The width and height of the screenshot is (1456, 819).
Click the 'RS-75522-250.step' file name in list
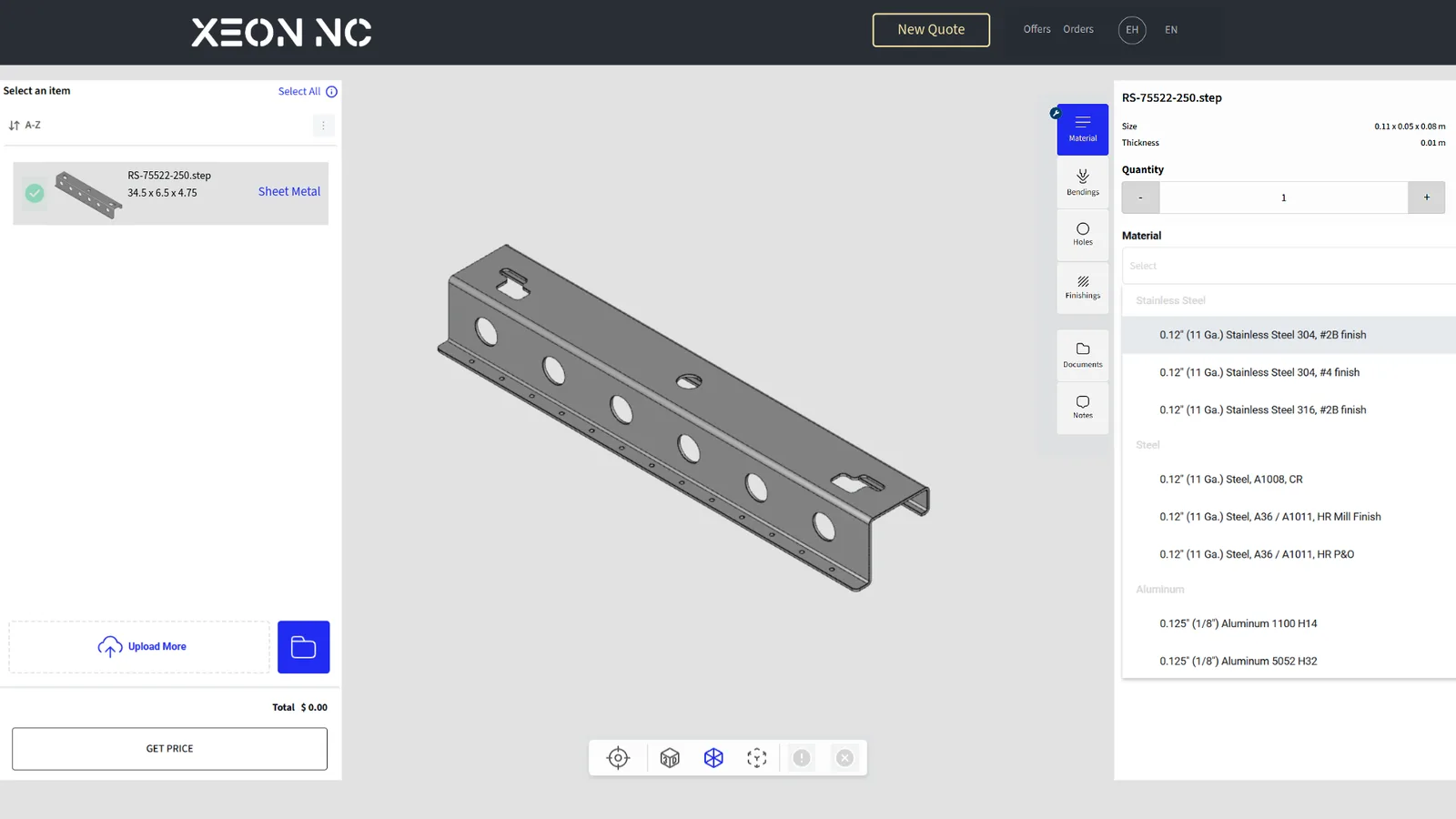pyautogui.click(x=169, y=176)
